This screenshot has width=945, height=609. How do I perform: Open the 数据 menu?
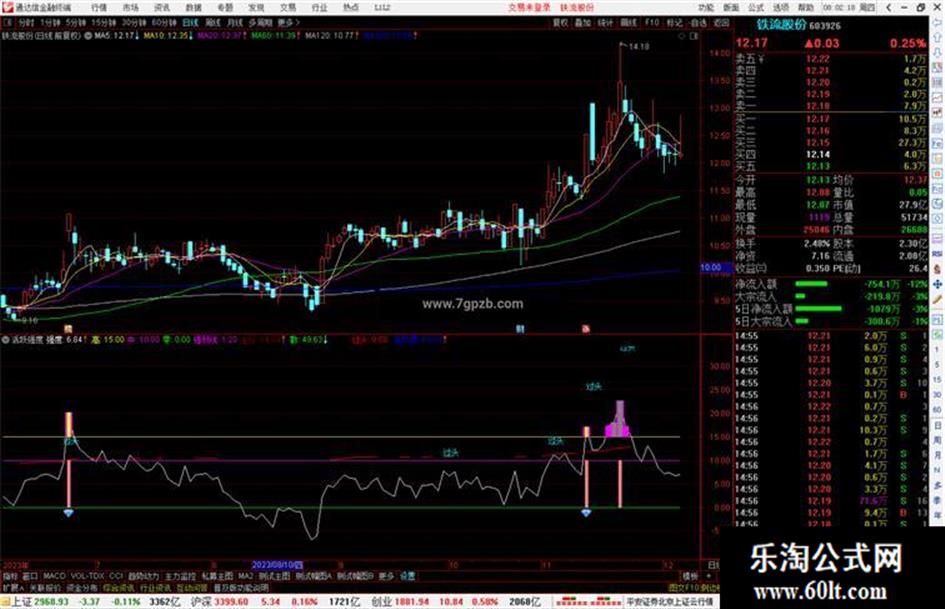(x=193, y=8)
